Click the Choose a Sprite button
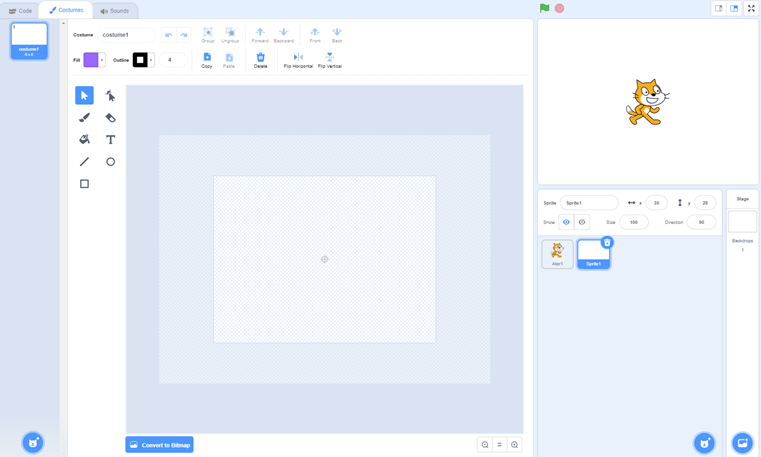The height and width of the screenshot is (457, 761). click(704, 442)
